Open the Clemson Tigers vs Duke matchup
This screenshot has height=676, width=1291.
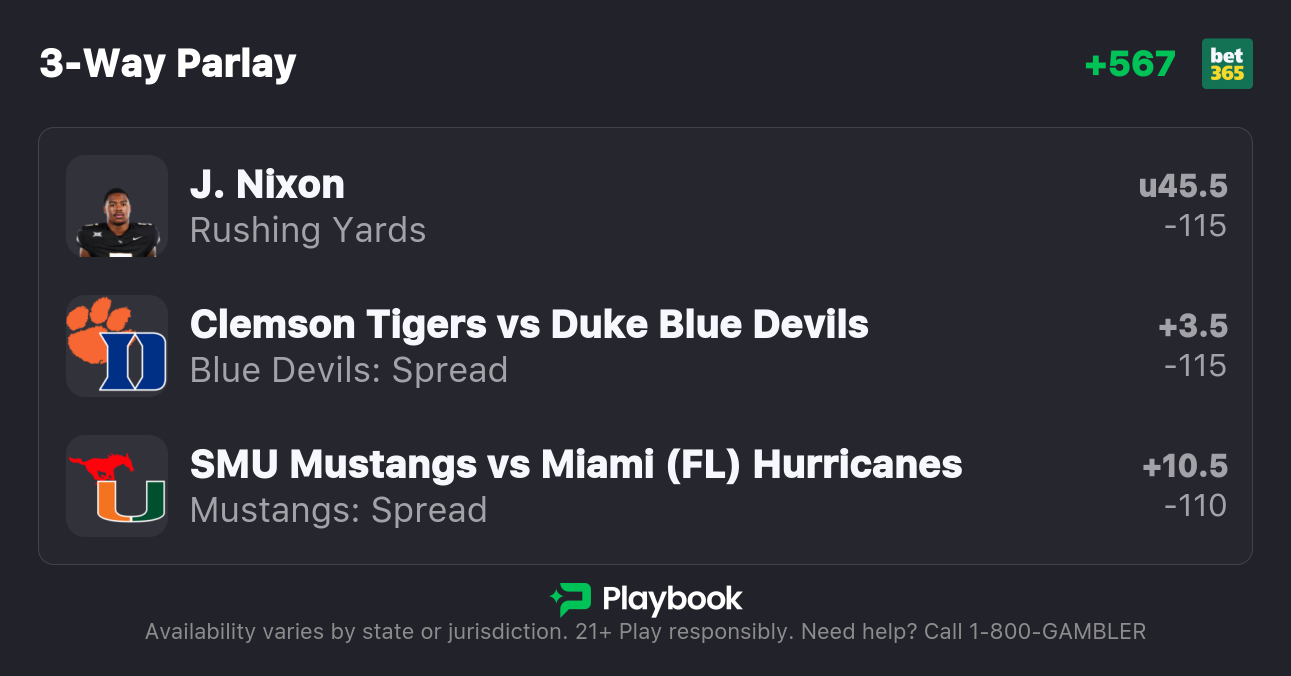pos(529,325)
